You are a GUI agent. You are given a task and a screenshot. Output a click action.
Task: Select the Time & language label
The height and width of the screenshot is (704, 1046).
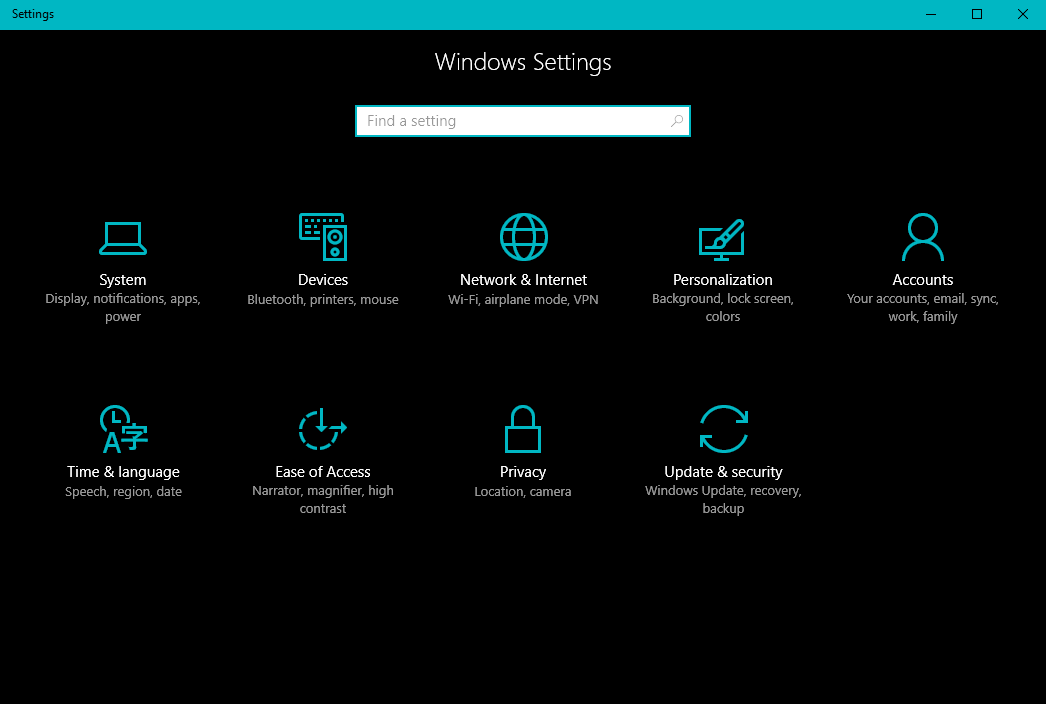coord(123,472)
